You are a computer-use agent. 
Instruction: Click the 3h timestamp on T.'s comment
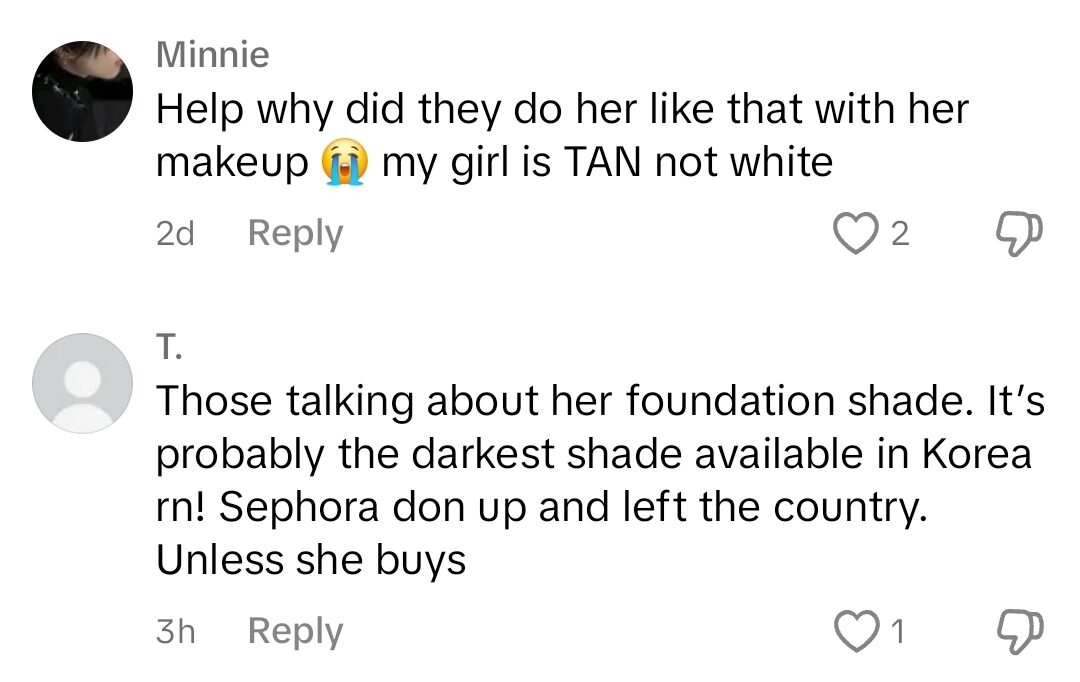(x=176, y=631)
